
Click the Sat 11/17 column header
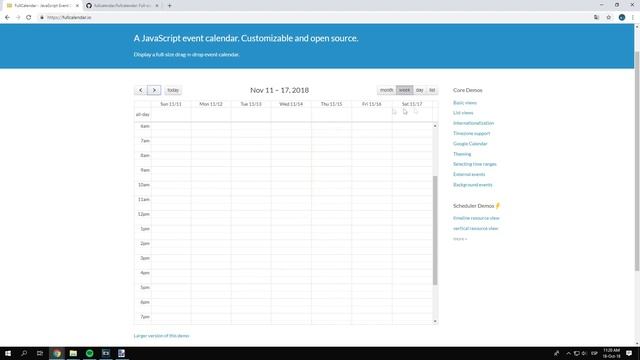tap(412, 104)
